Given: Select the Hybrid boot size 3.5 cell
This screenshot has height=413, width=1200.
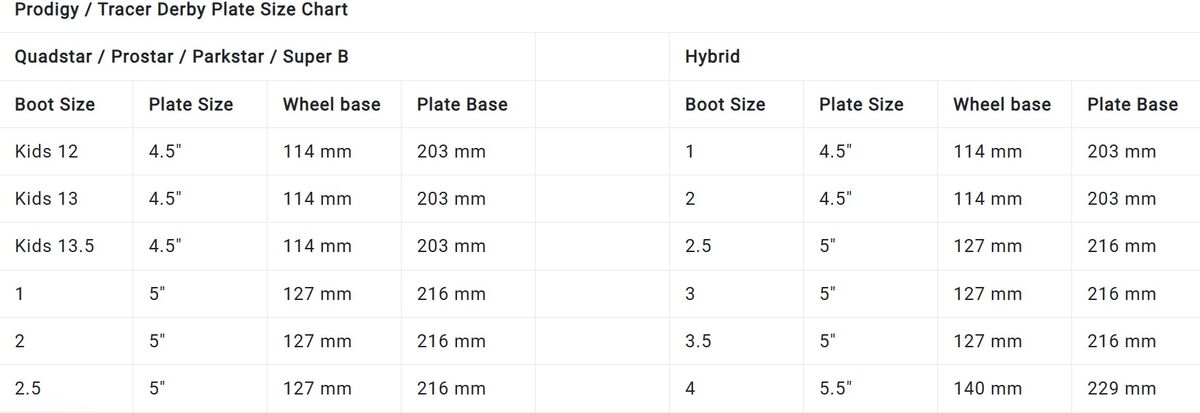Looking at the screenshot, I should [x=698, y=341].
